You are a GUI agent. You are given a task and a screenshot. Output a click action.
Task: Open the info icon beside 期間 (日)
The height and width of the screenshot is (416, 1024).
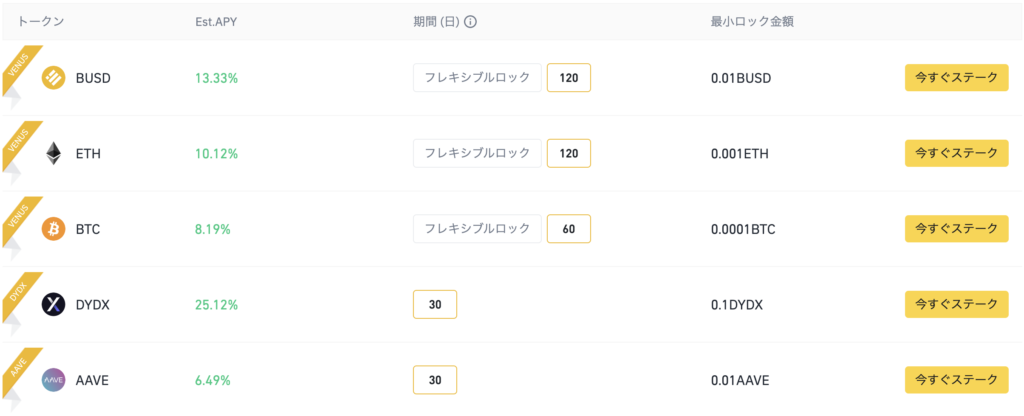point(470,22)
